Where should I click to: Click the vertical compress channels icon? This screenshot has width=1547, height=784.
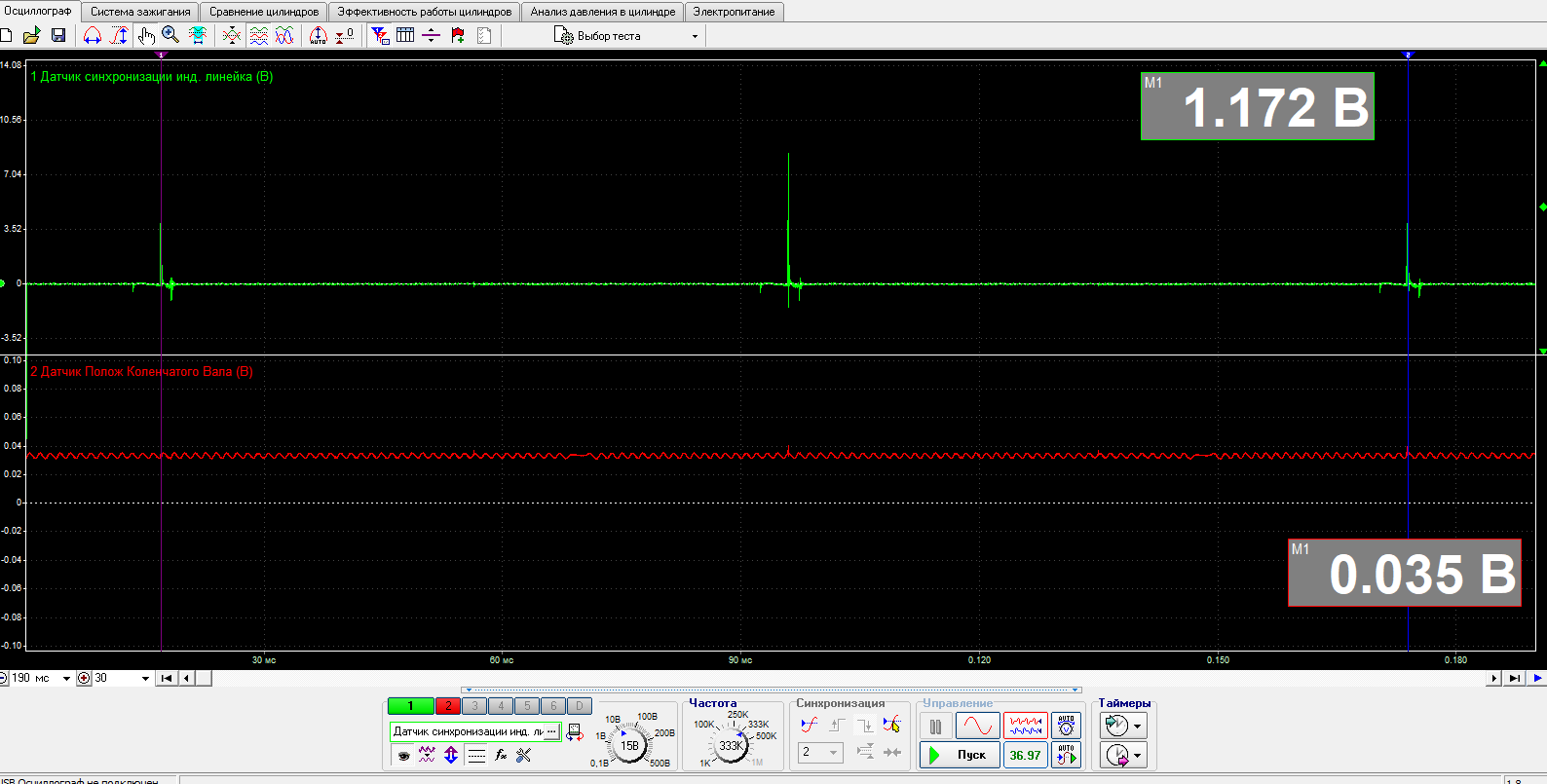(x=232, y=36)
